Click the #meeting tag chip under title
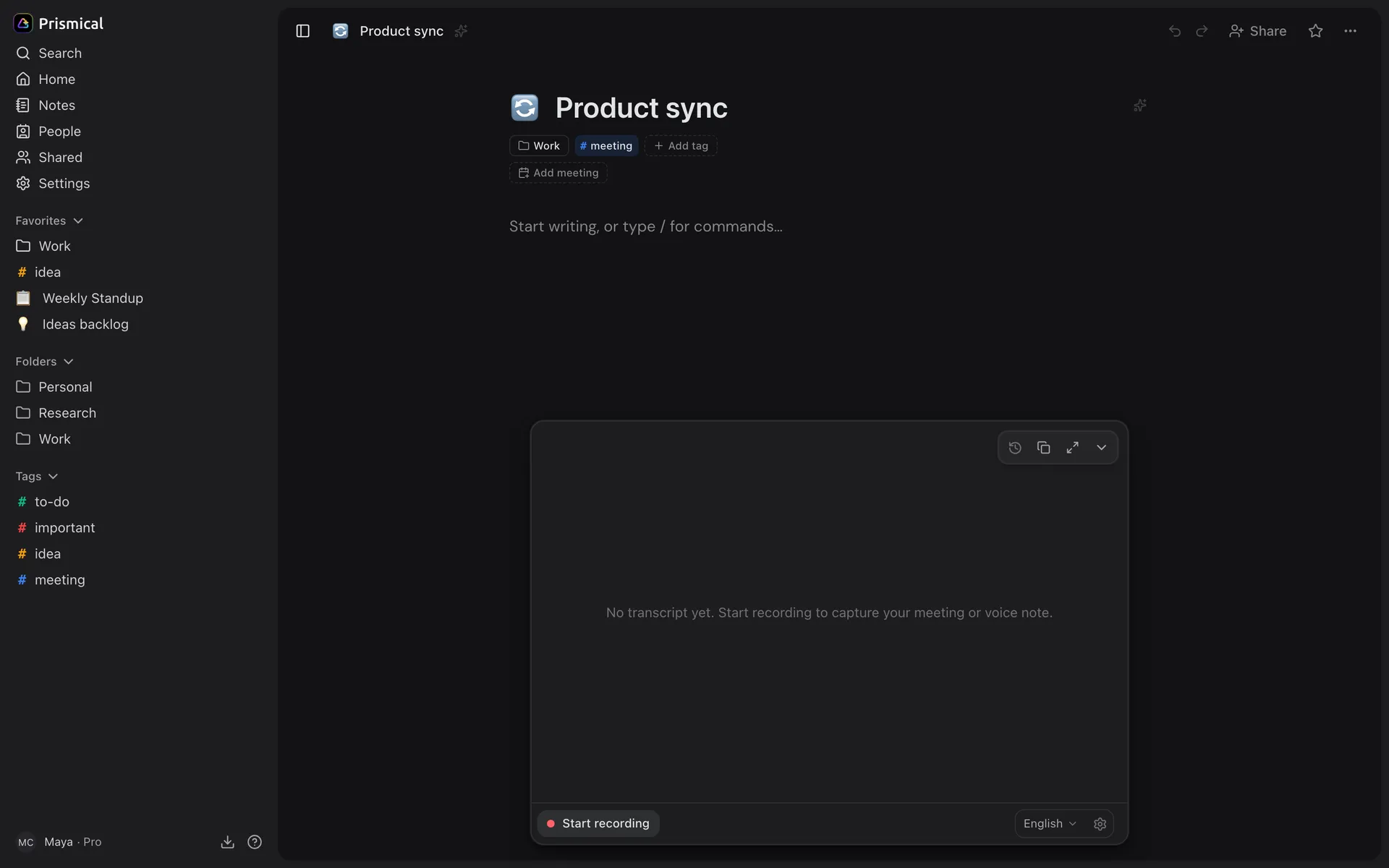Viewport: 1389px width, 868px height. click(x=606, y=146)
